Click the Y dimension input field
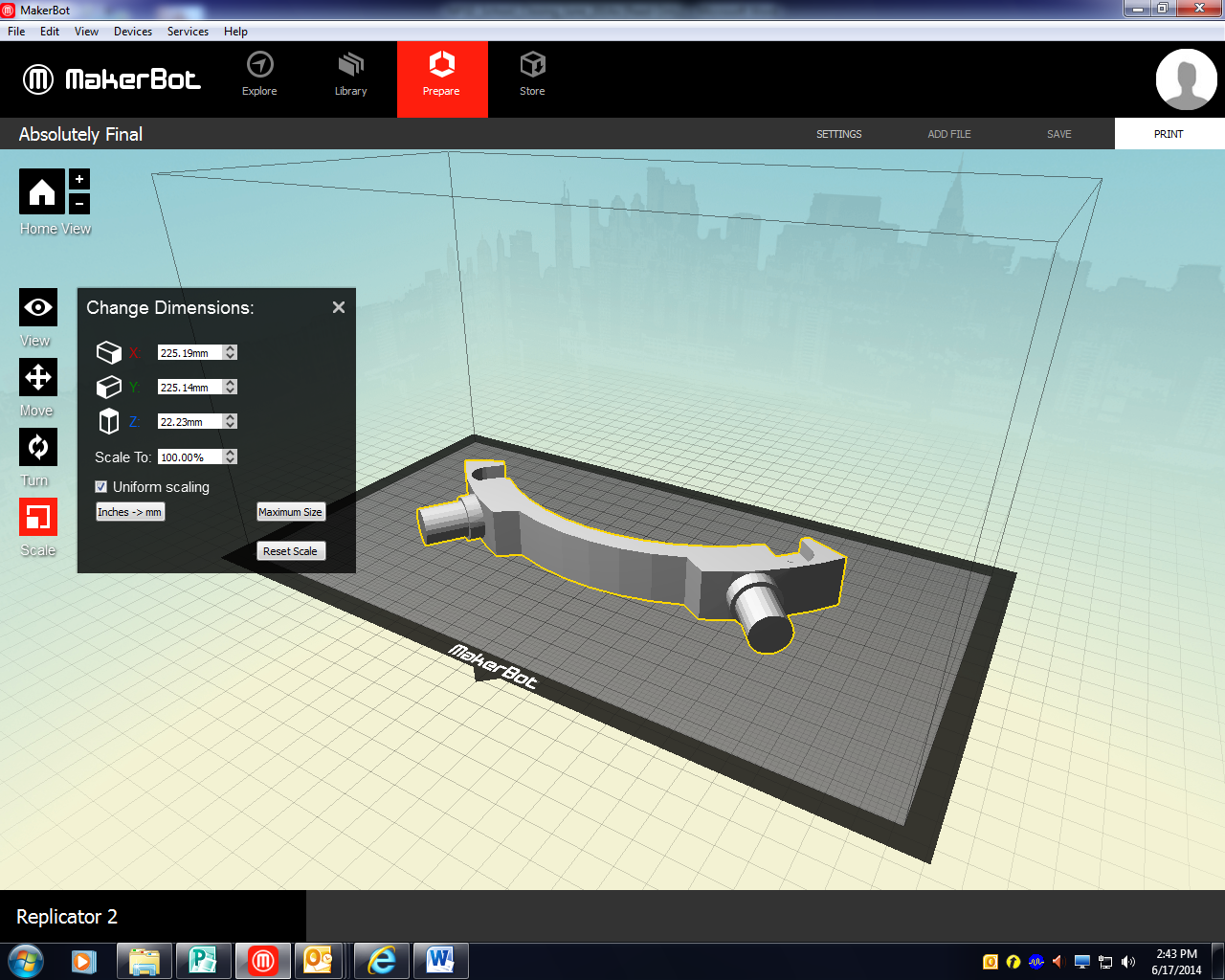The image size is (1225, 980). tap(190, 387)
